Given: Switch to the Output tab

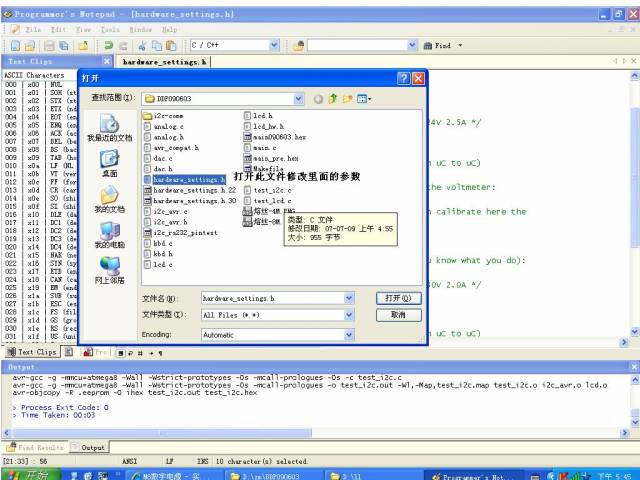Looking at the screenshot, I should (92, 447).
